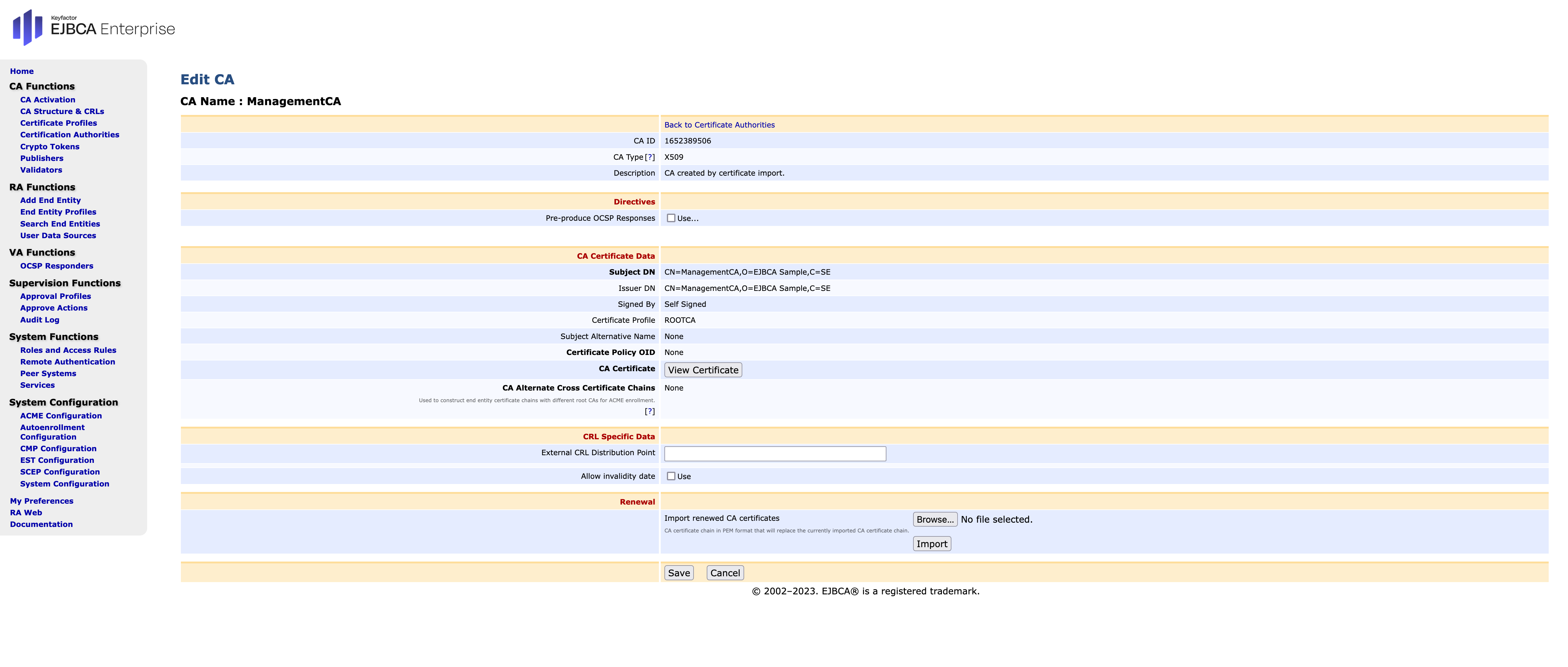Open the Audit Log page
The width and height of the screenshot is (1568, 667).
(x=40, y=319)
